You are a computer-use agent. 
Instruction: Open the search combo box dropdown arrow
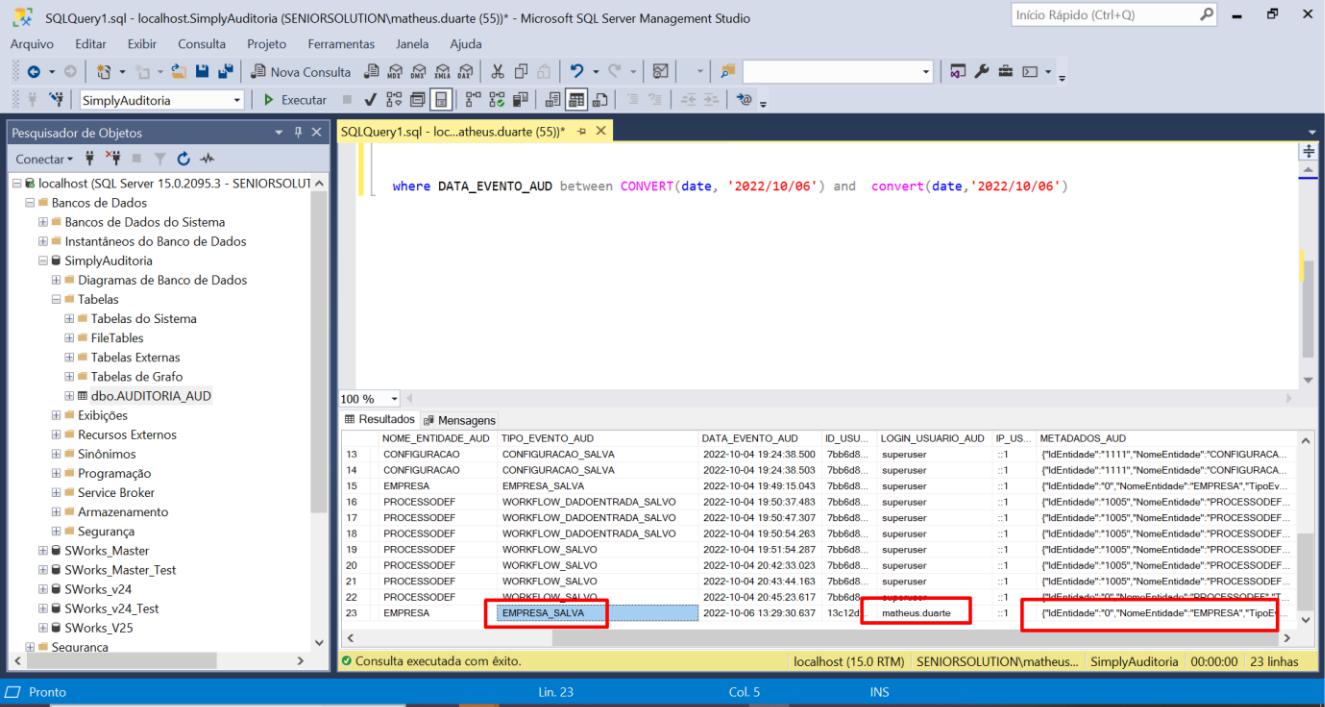point(926,71)
